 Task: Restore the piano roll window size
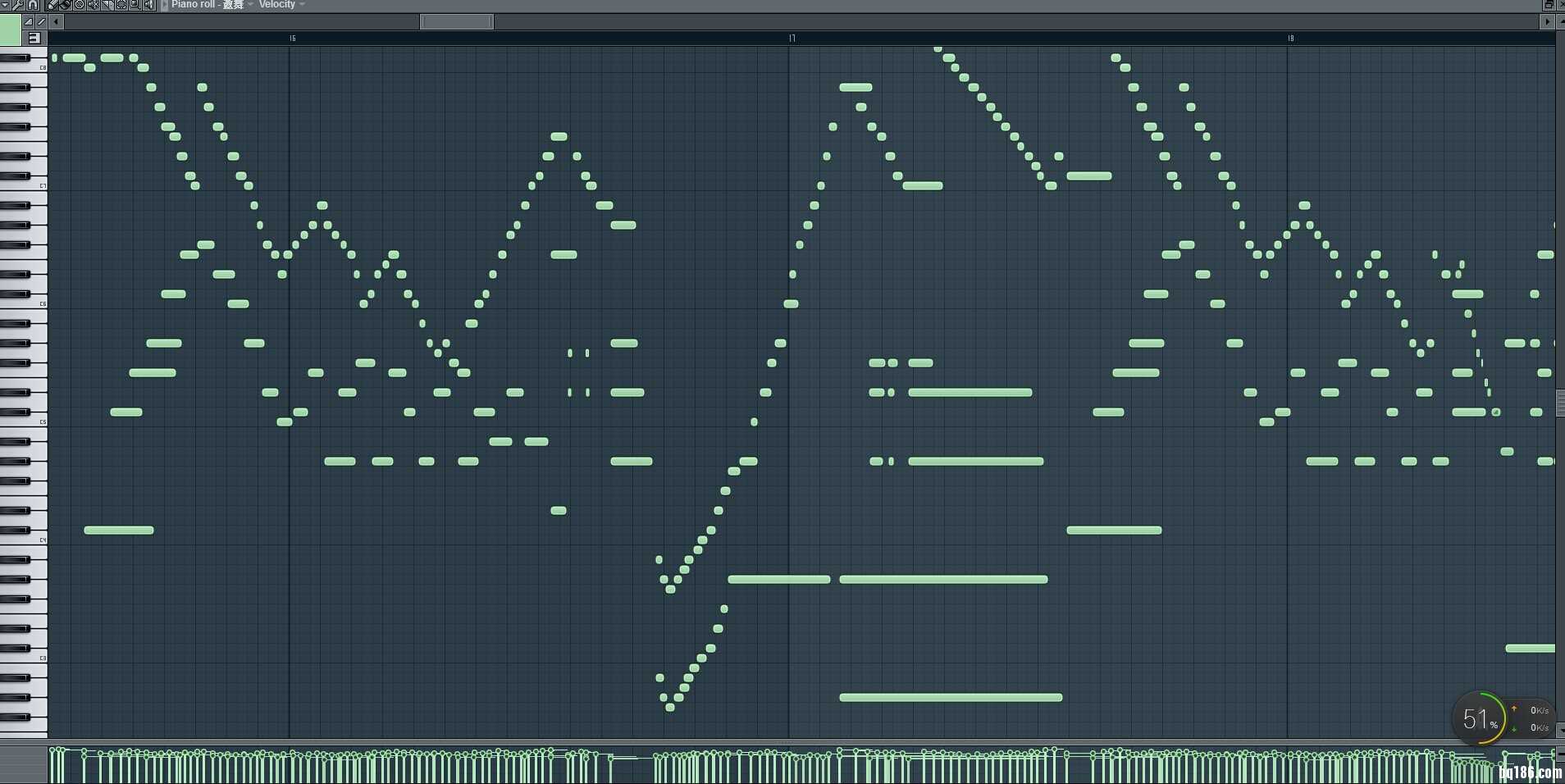click(1549, 5)
